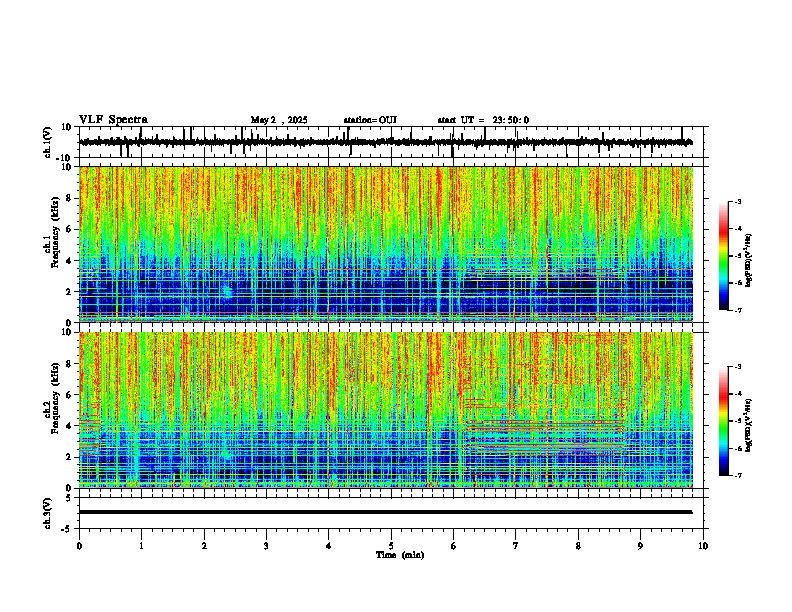Image resolution: width=792 pixels, height=612 pixels.
Task: Click the ch.2 spectrogram color scale bar
Action: pyautogui.click(x=724, y=421)
